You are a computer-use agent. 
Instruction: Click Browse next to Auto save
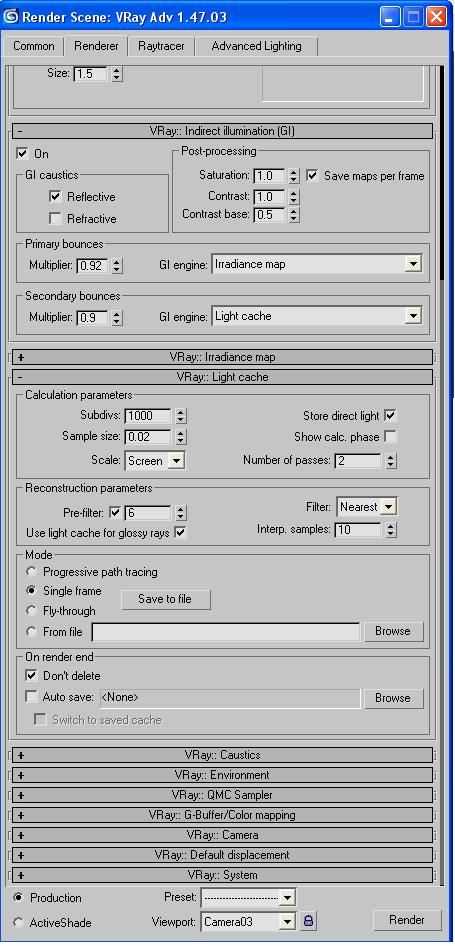[x=392, y=698]
